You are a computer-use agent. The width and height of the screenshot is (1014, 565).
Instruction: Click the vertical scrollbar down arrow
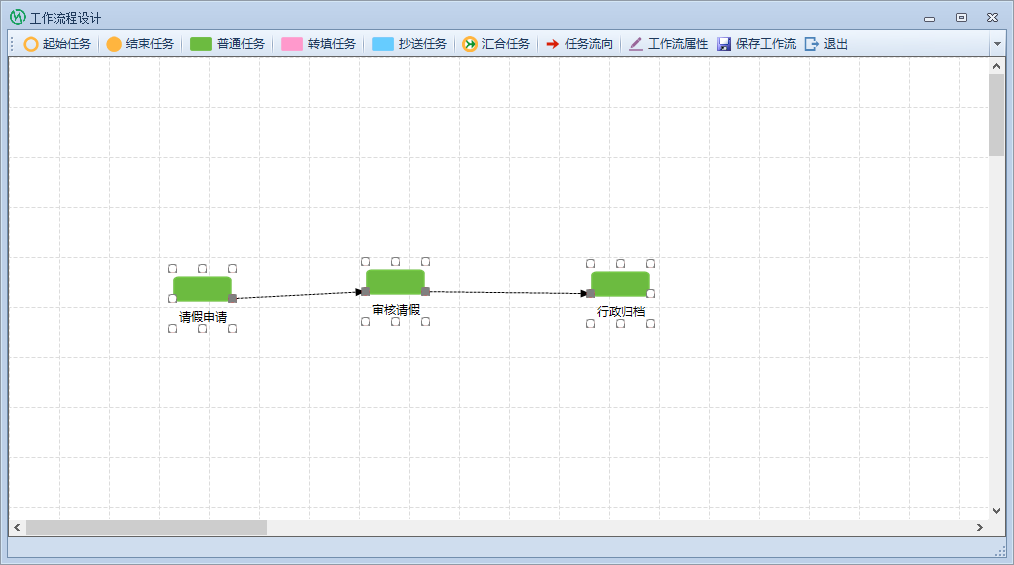[996, 510]
